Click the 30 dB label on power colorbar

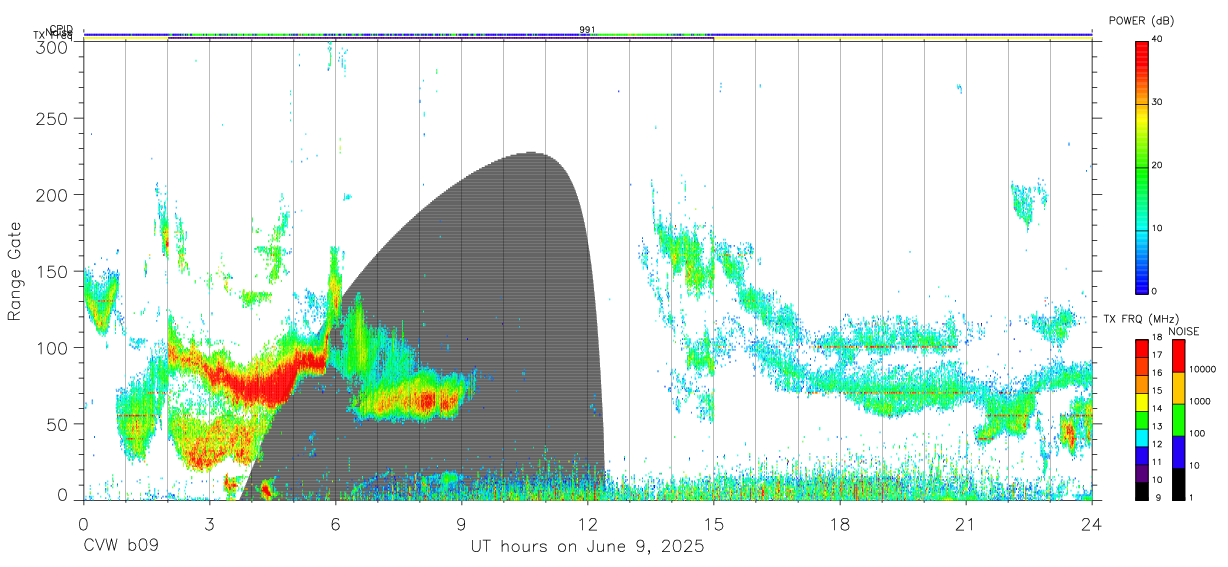(1159, 102)
